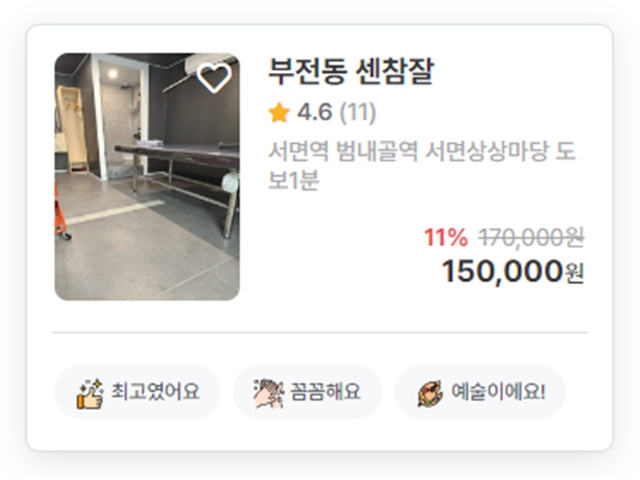Click the wooden locker in the photo
640x480 pixels.
[x=72, y=129]
